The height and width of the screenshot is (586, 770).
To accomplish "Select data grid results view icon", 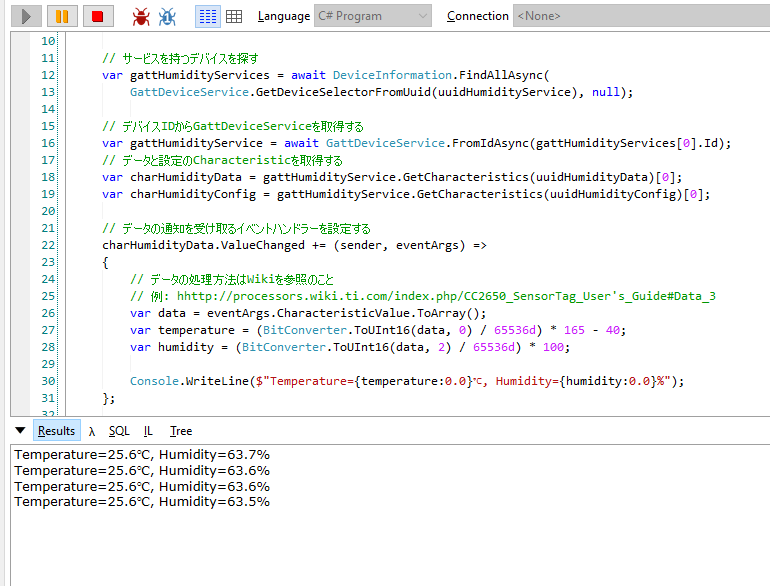I will click(x=234, y=17).
